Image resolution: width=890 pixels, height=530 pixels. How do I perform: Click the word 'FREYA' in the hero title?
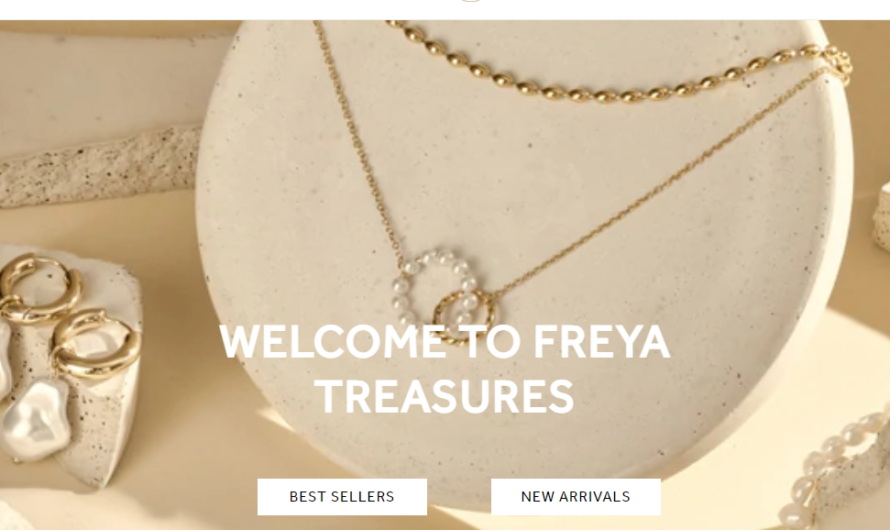pos(602,342)
